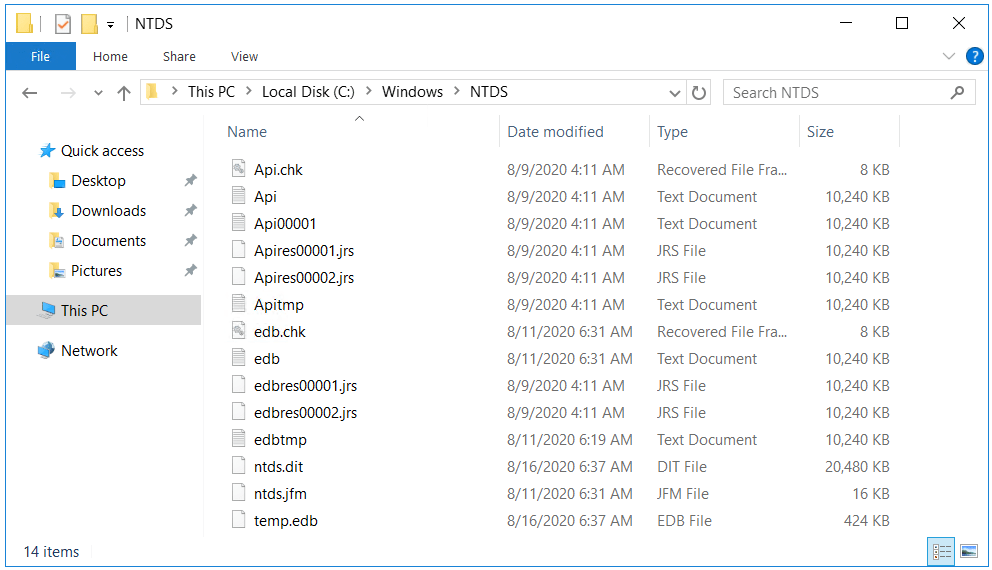Switch to the Share ribbon tab
Screen dimensions: 992x570
[x=179, y=56]
